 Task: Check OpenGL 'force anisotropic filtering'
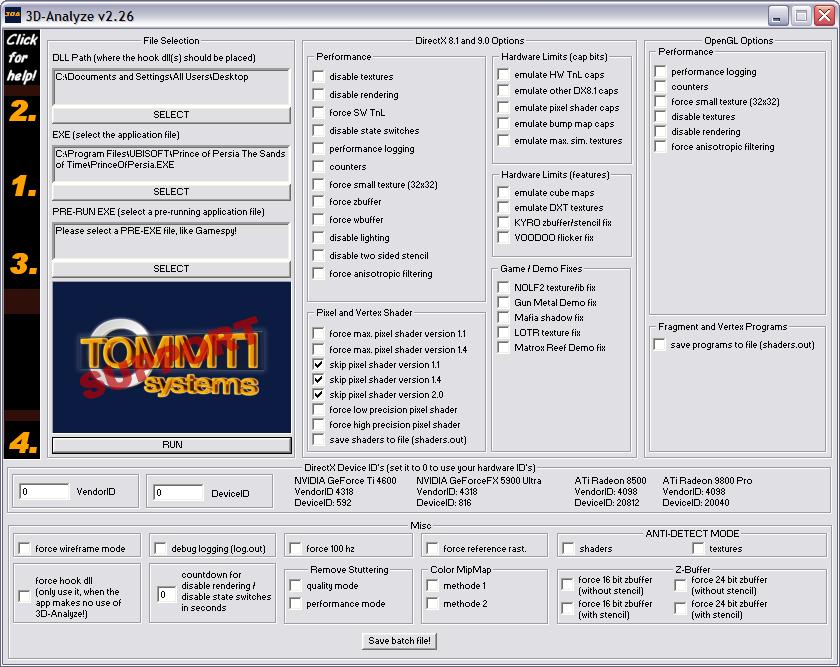[661, 146]
